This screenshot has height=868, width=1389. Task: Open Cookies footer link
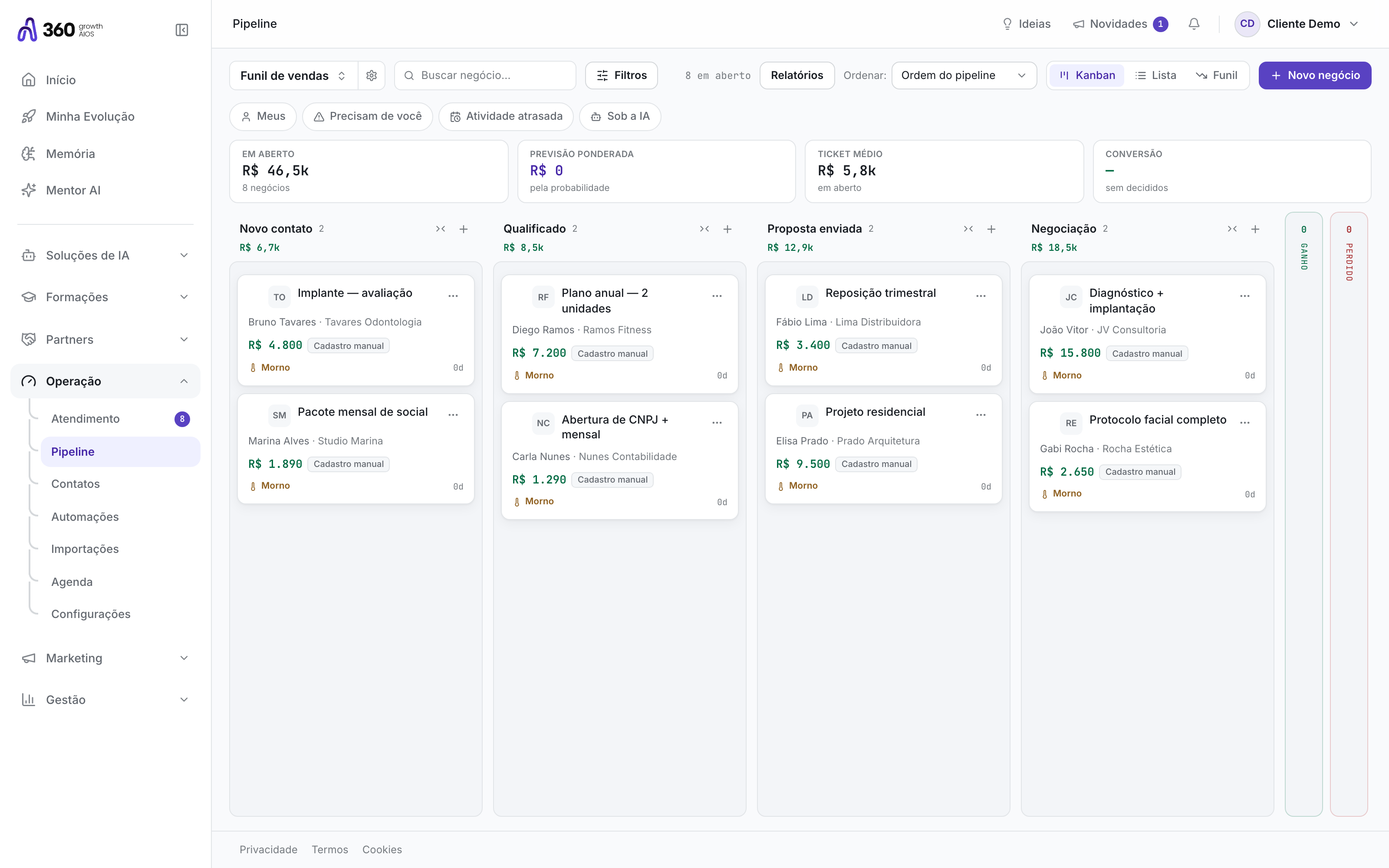pos(382,850)
